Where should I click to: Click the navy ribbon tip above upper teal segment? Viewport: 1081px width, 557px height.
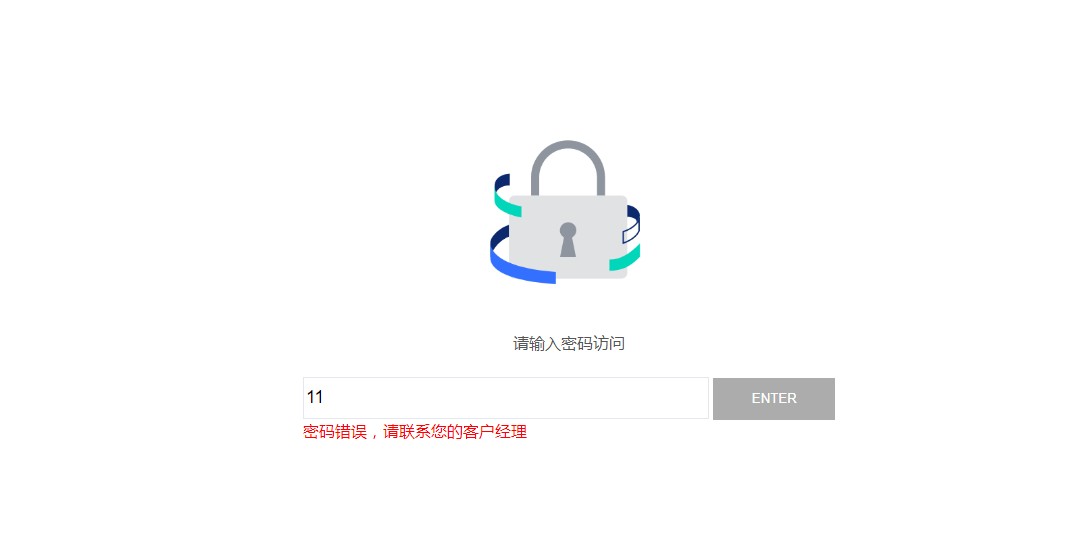click(501, 182)
